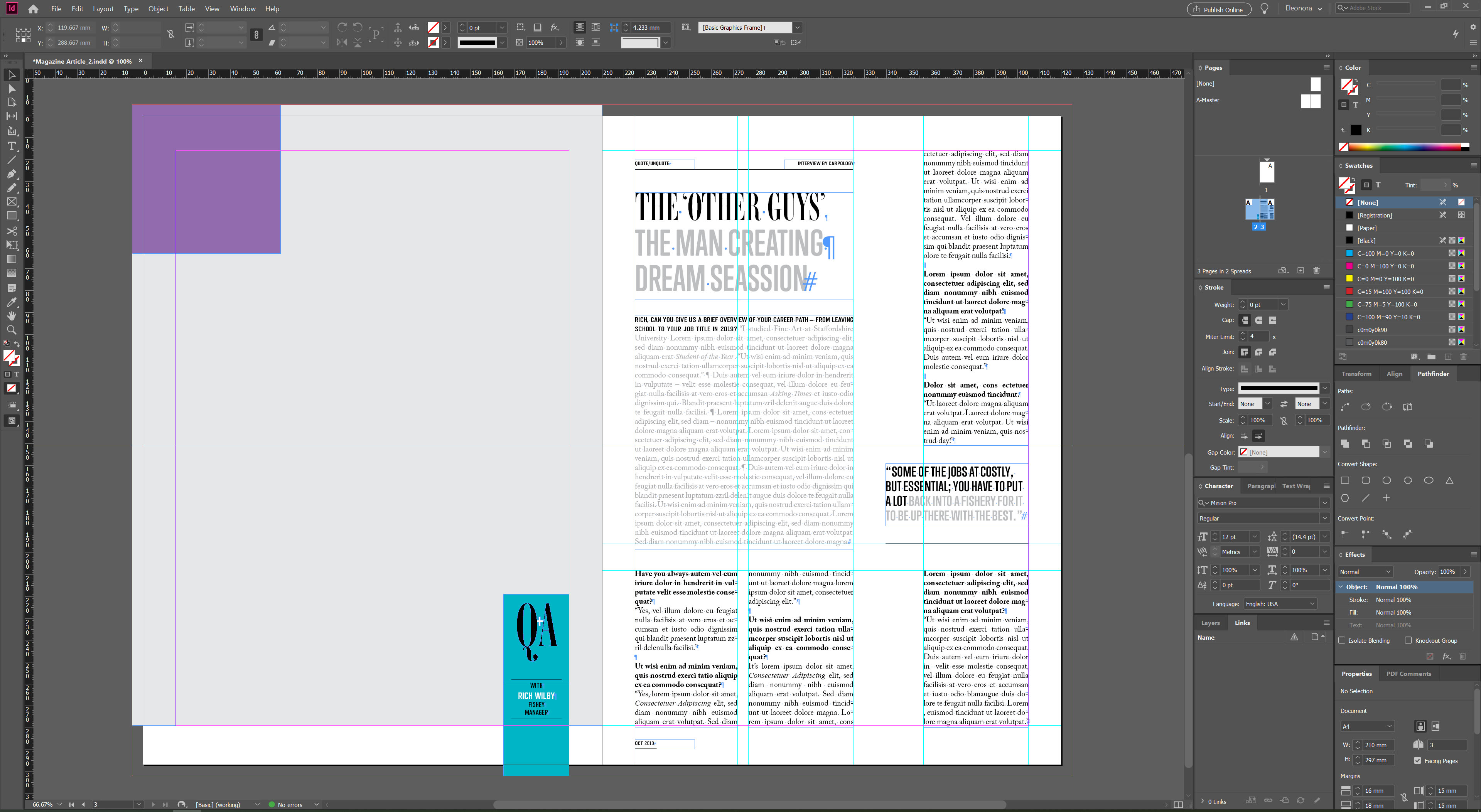Viewport: 1481px width, 812px height.
Task: Open the Layout menu
Action: pos(103,8)
